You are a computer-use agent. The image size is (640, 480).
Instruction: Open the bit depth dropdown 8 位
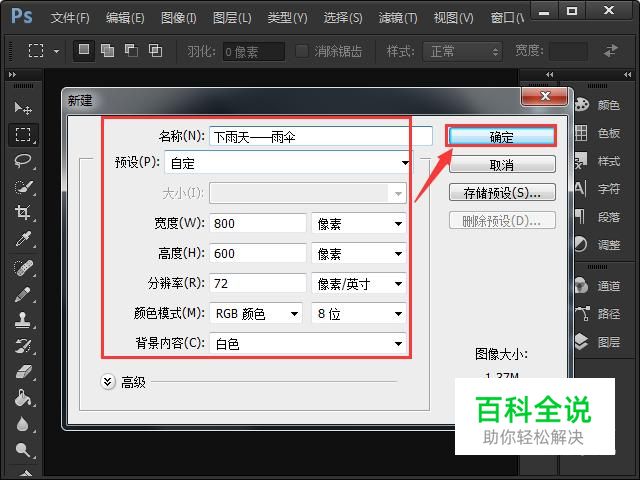[358, 313]
